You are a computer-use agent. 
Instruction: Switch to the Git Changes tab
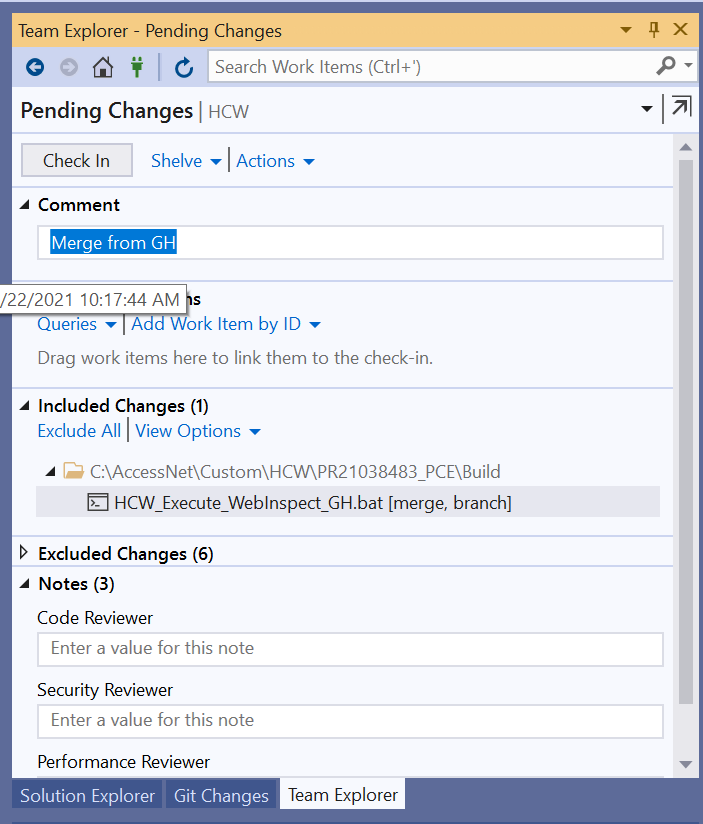pyautogui.click(x=221, y=796)
